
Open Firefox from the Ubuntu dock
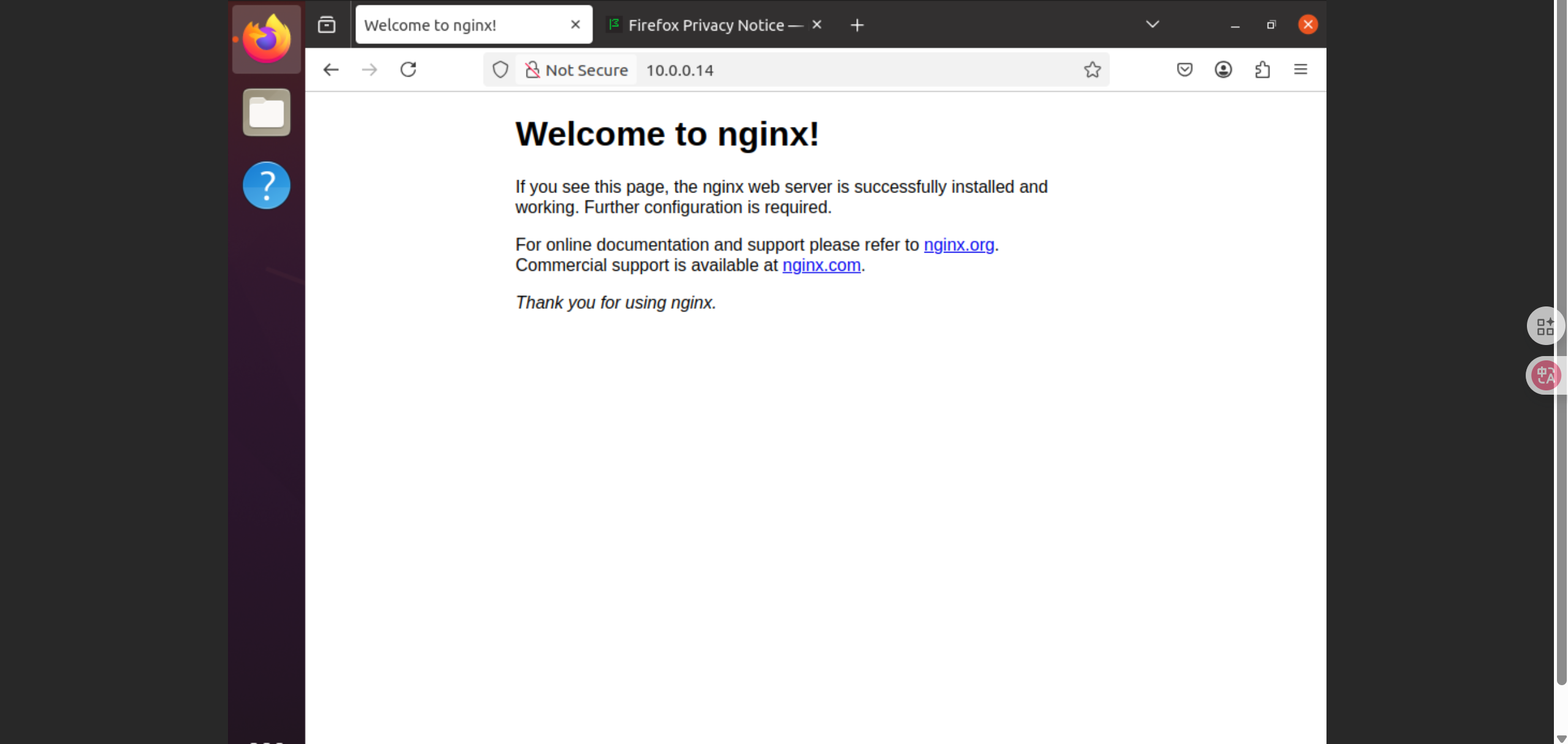point(266,39)
